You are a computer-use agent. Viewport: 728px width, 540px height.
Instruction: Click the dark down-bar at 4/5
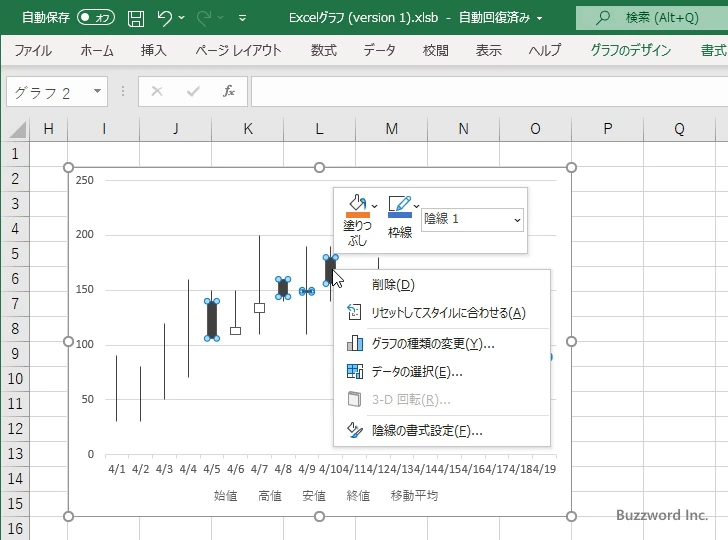pos(212,320)
